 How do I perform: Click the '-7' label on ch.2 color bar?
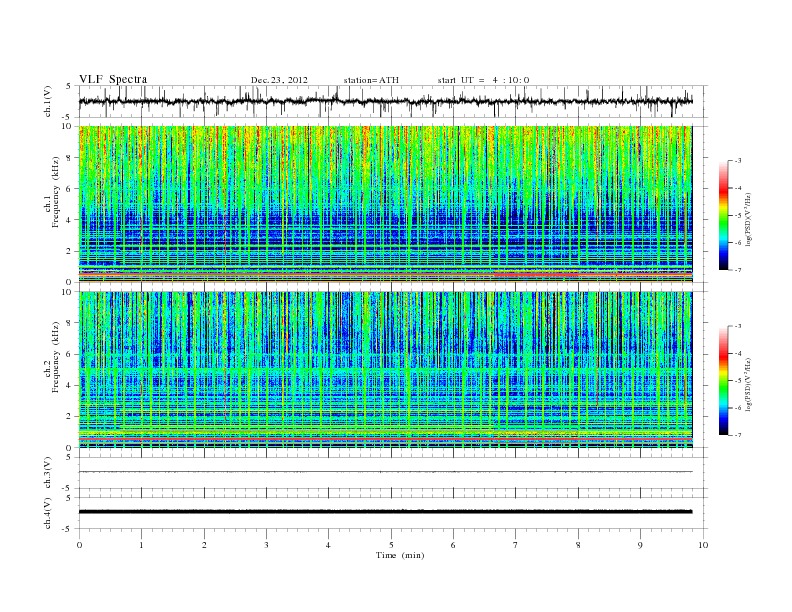(738, 435)
